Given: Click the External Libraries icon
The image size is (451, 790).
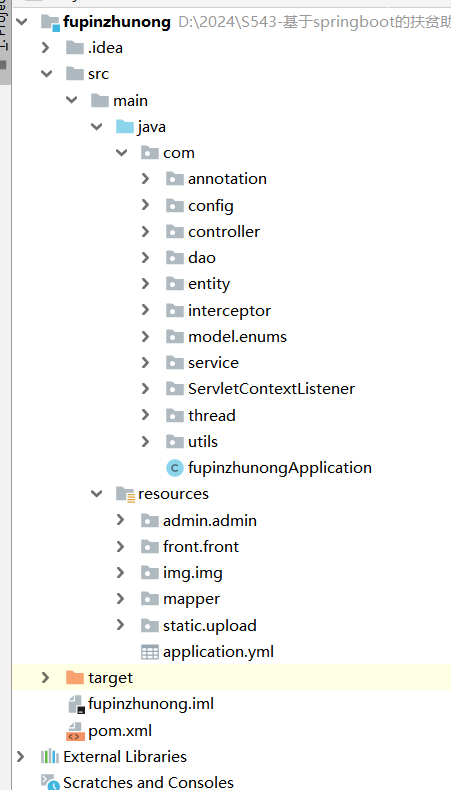Looking at the screenshot, I should pyautogui.click(x=49, y=757).
